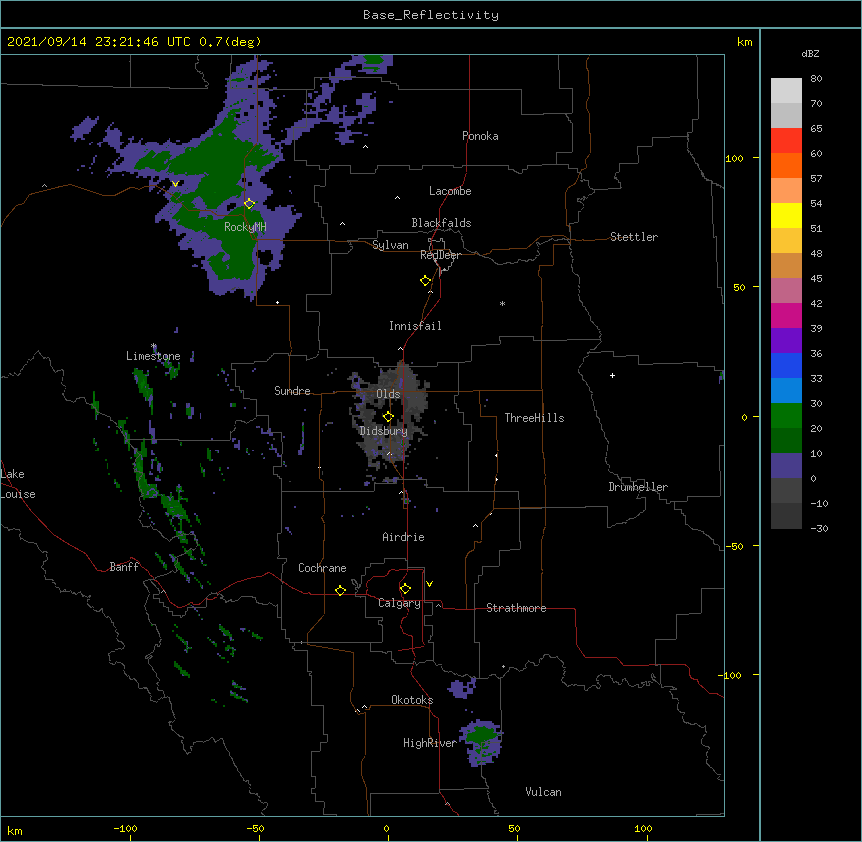Click the RockyMH label
Viewport: 862px width, 842px height.
pos(245,227)
